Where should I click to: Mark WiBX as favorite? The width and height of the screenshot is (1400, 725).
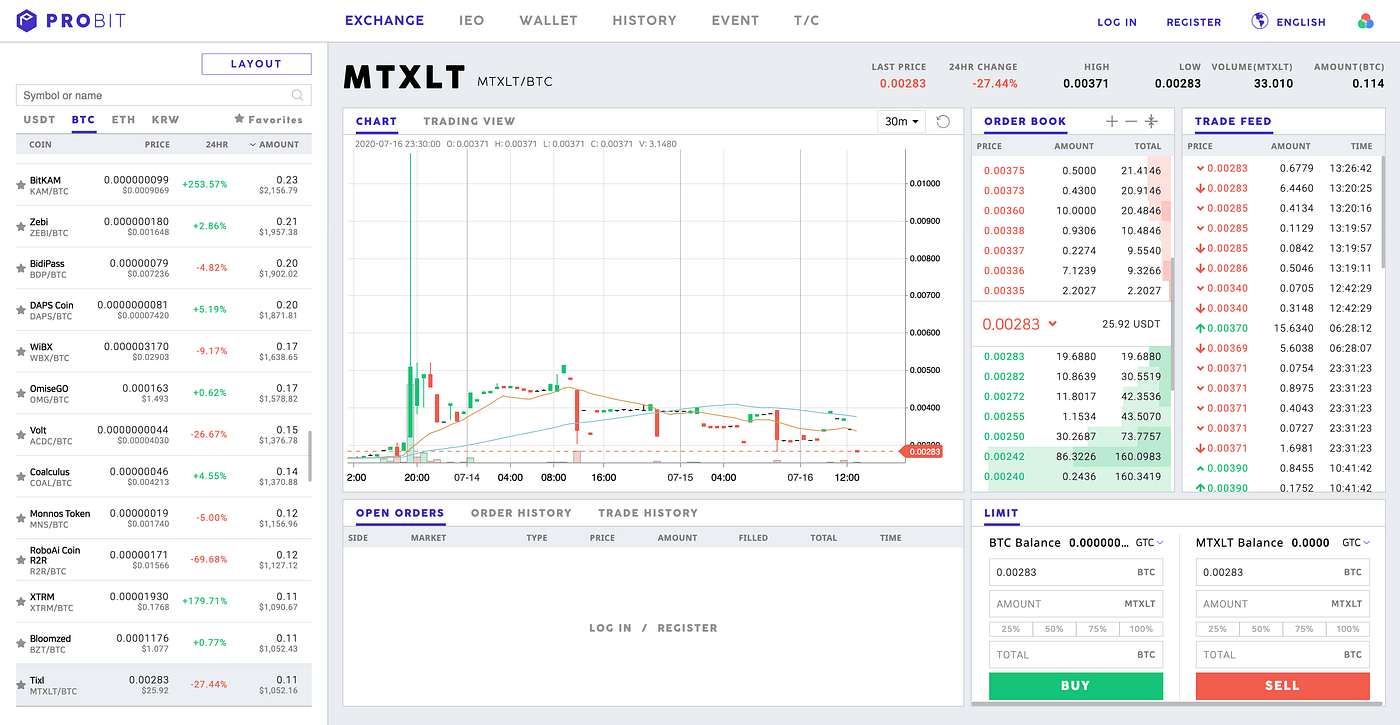coord(21,352)
